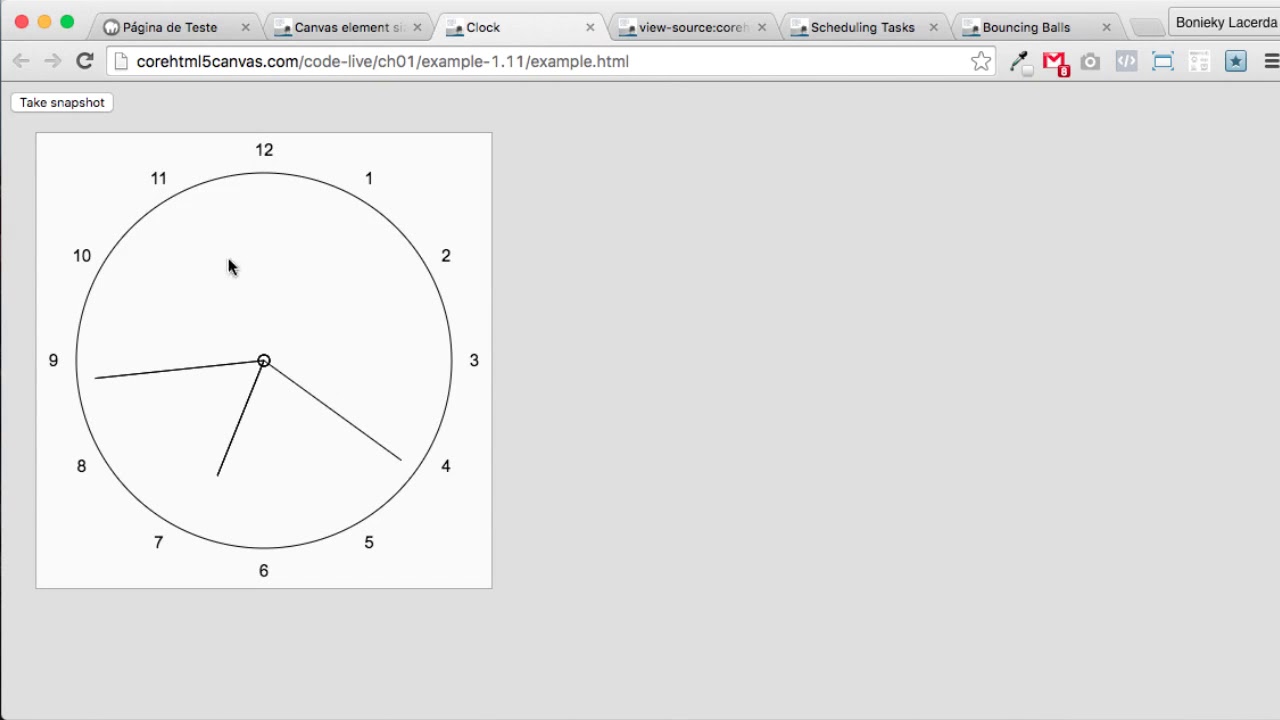Click the code brackets extension icon
The image size is (1280, 720).
[1126, 62]
